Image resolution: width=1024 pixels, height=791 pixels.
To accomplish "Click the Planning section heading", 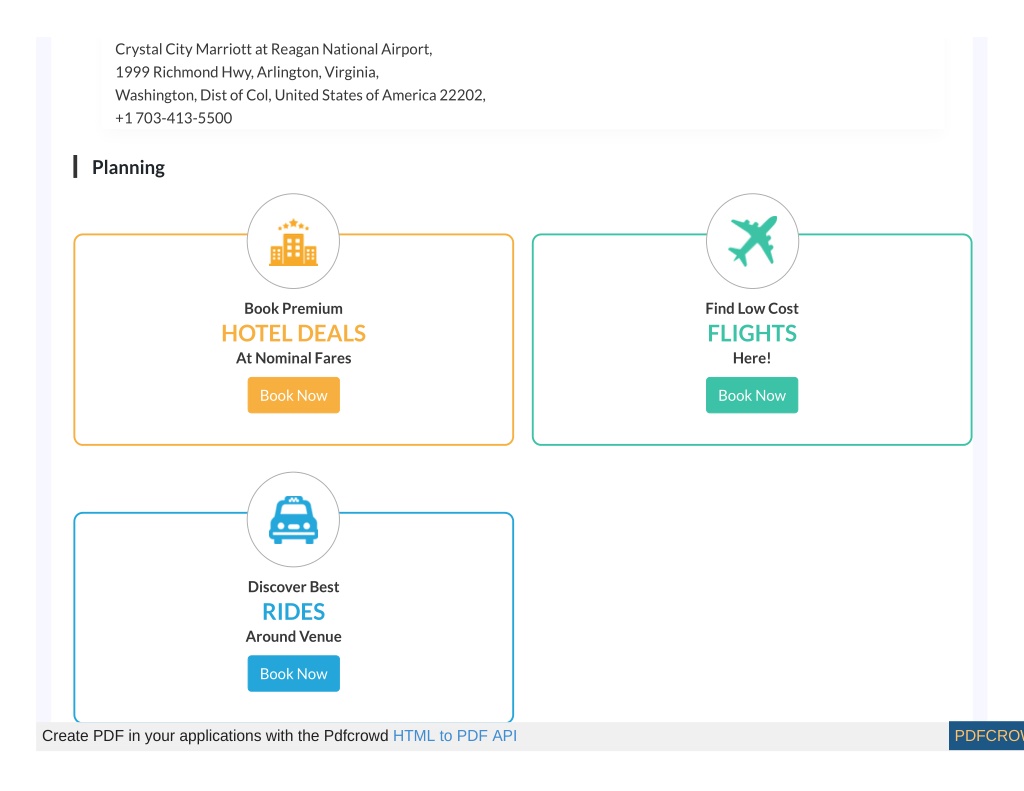I will (128, 167).
